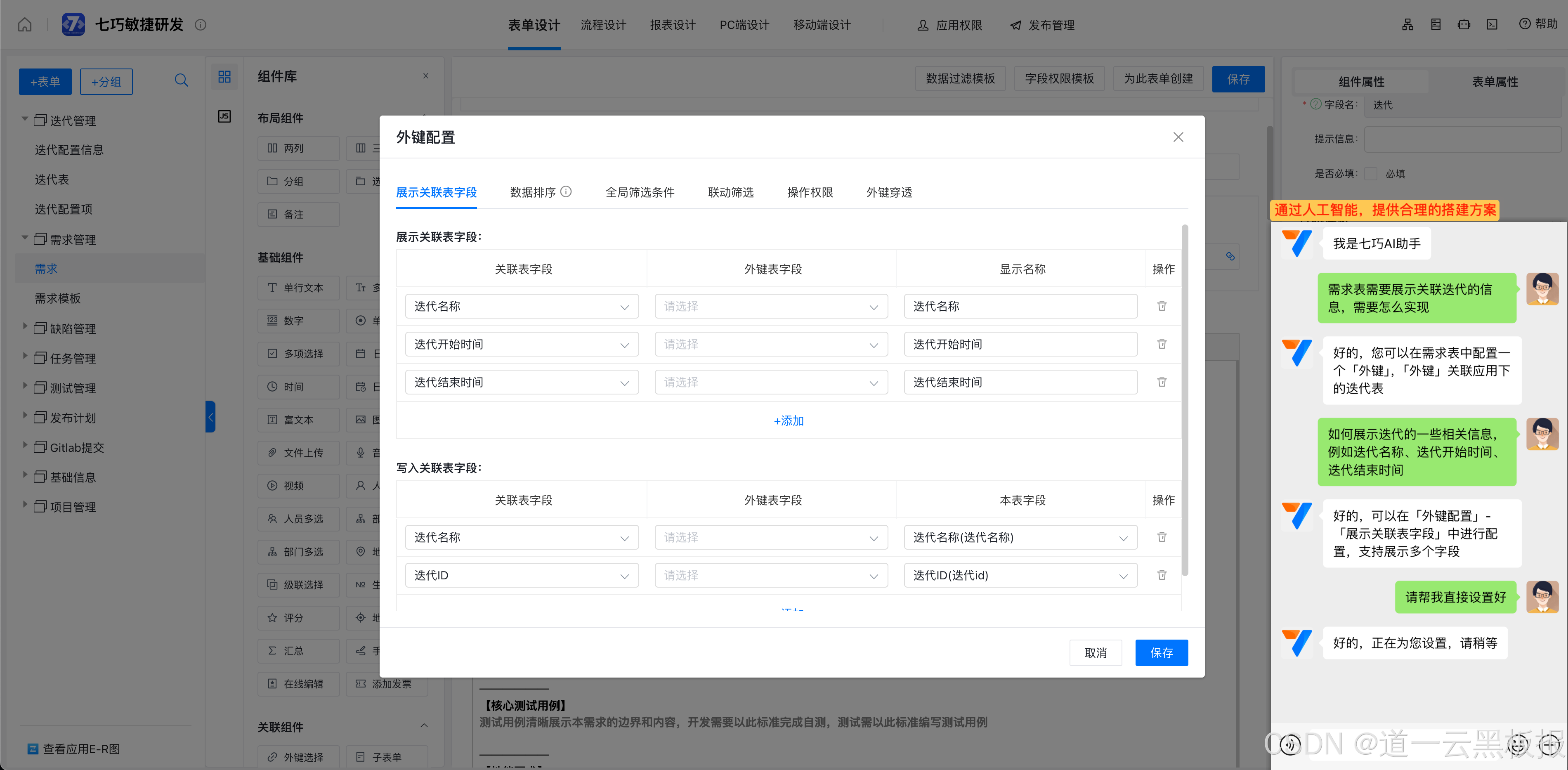Open foreign key field dropdown for 迭代名称 row
Image resolution: width=1568 pixels, height=770 pixels.
(x=771, y=306)
